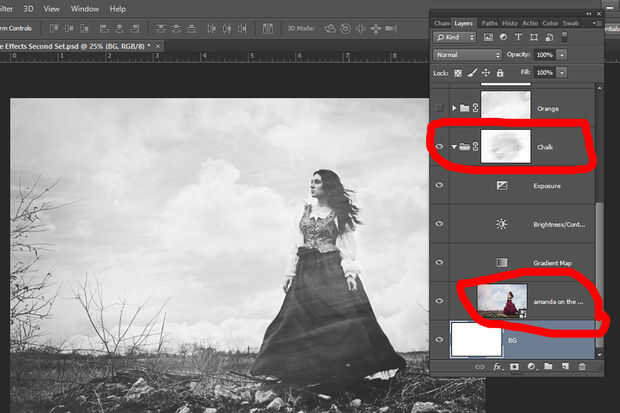Hide the Brightness/Contrast layer

439,224
